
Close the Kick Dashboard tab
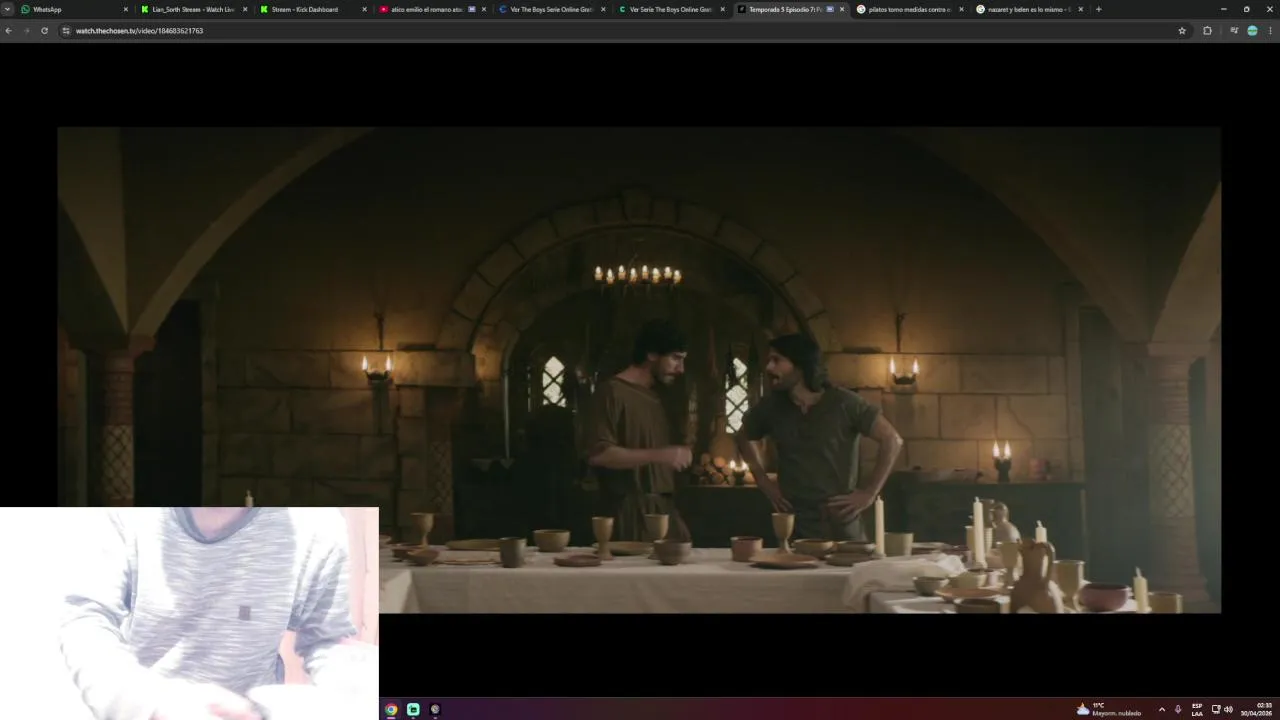click(x=364, y=9)
